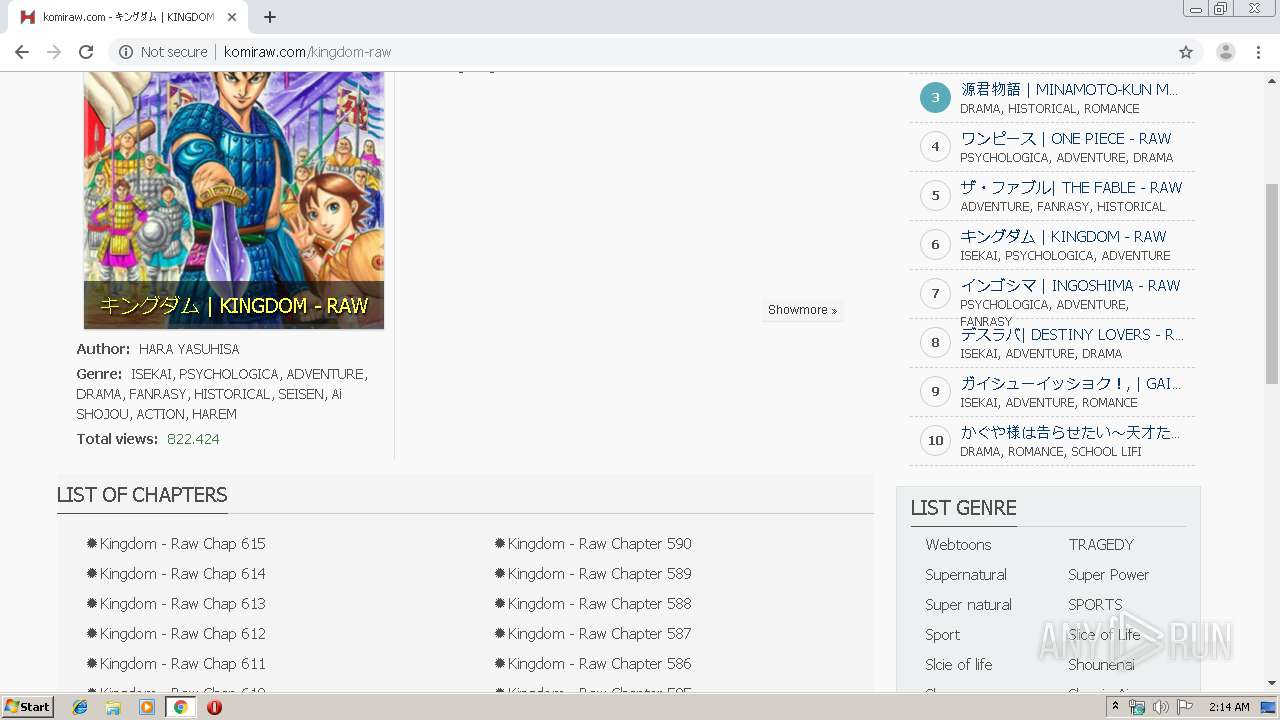Open Kingdom - Raw Chapter 590

(599, 544)
